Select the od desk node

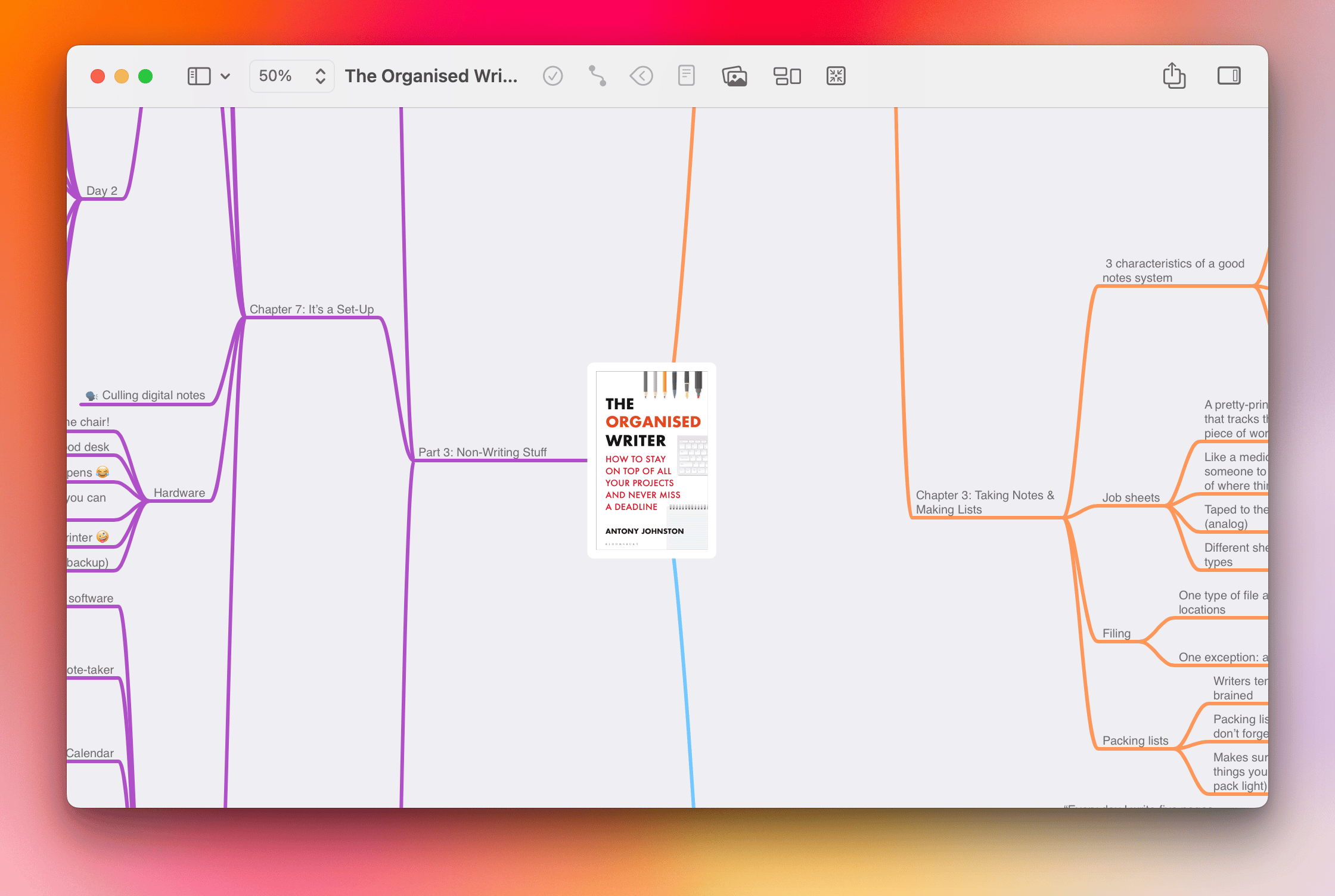coord(88,447)
